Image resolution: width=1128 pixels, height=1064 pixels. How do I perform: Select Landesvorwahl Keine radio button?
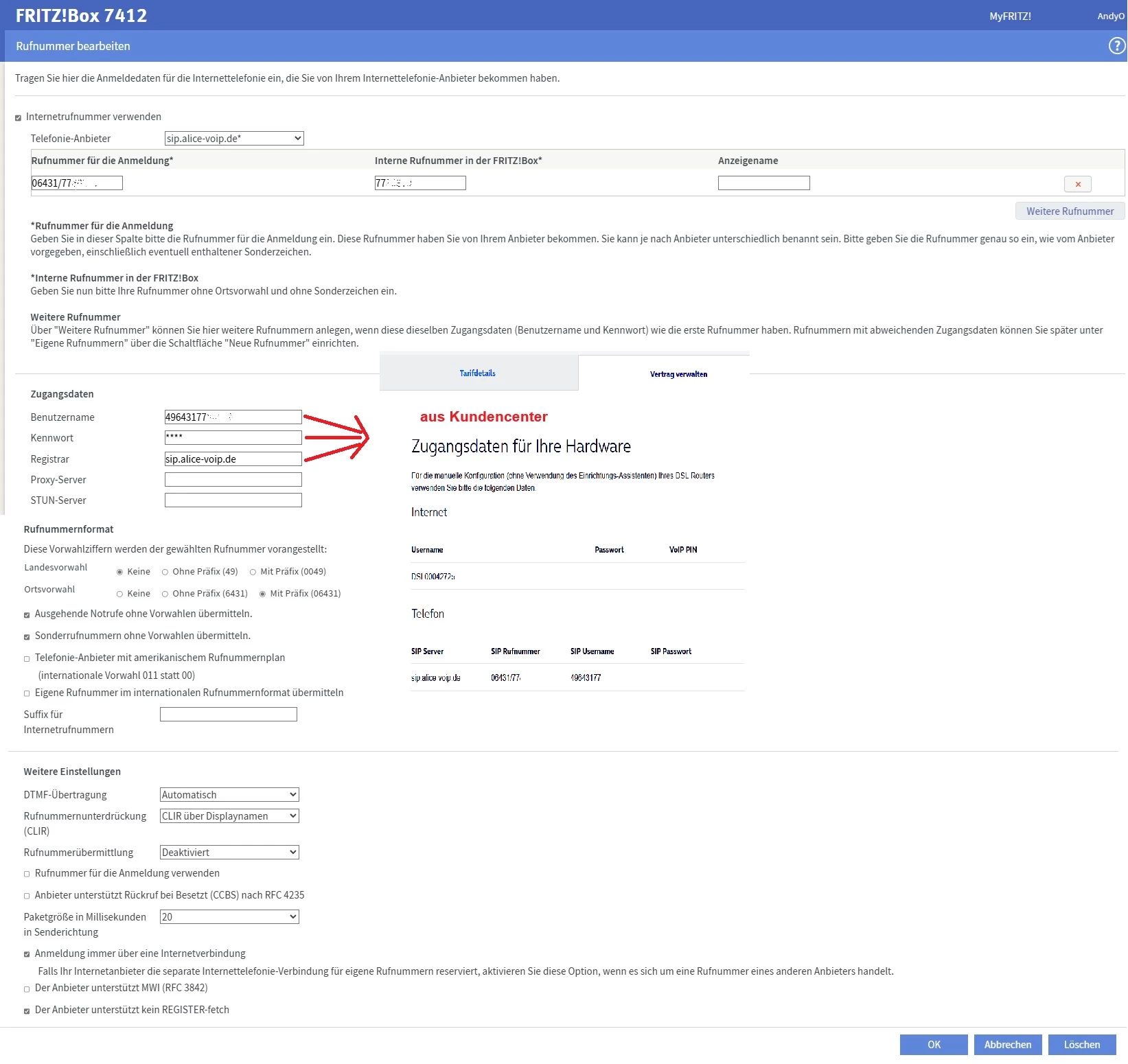click(119, 572)
